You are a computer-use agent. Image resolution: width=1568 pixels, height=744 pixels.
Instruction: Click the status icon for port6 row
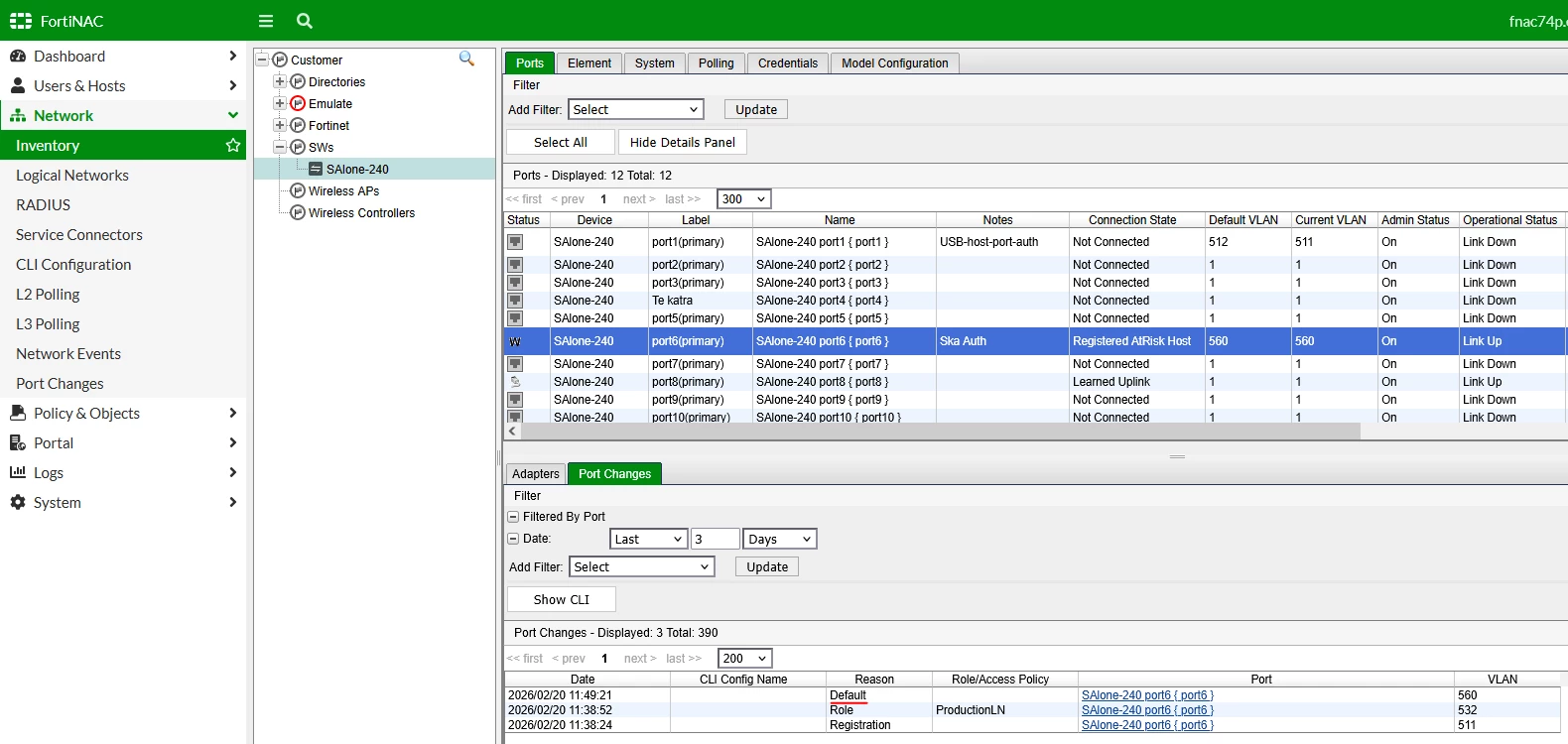tap(515, 341)
